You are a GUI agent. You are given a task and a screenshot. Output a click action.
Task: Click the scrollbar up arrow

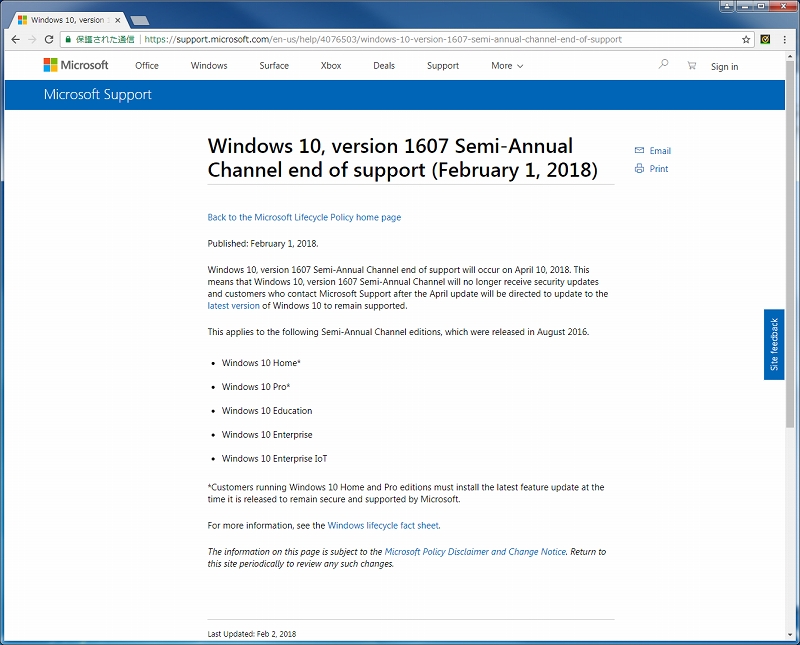(790, 56)
